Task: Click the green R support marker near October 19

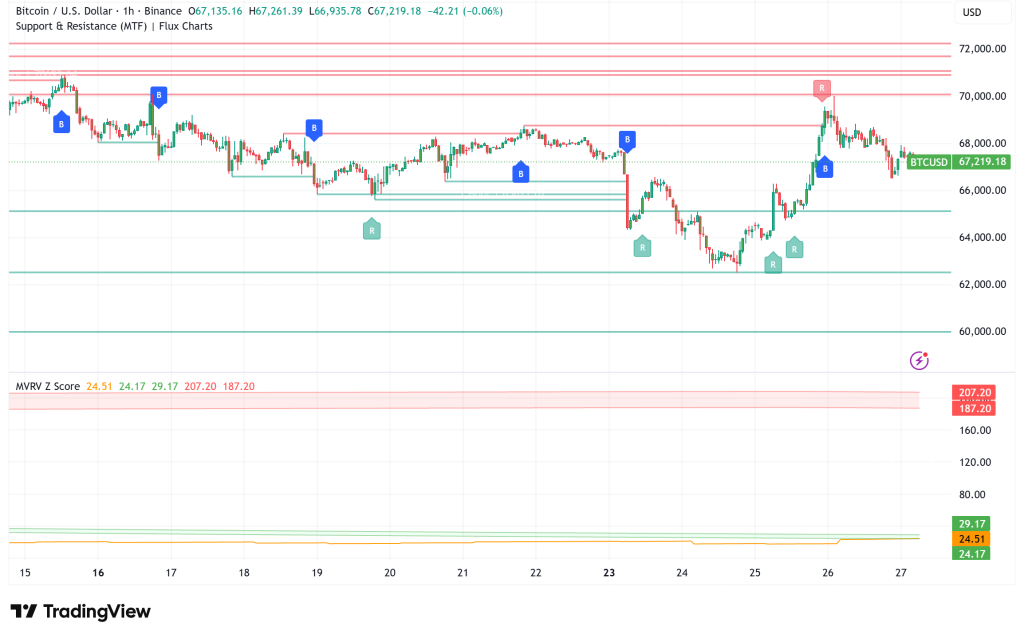Action: tap(372, 229)
